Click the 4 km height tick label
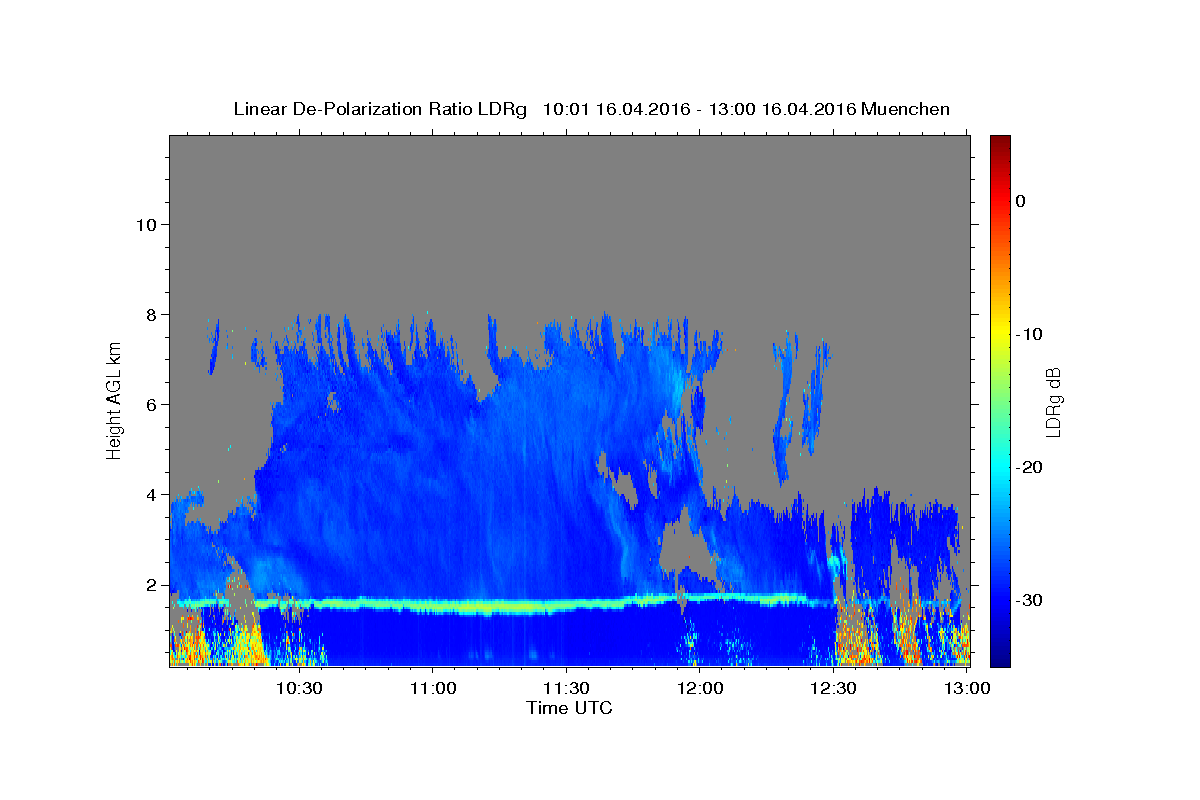Image resolution: width=1200 pixels, height=800 pixels. pyautogui.click(x=149, y=494)
